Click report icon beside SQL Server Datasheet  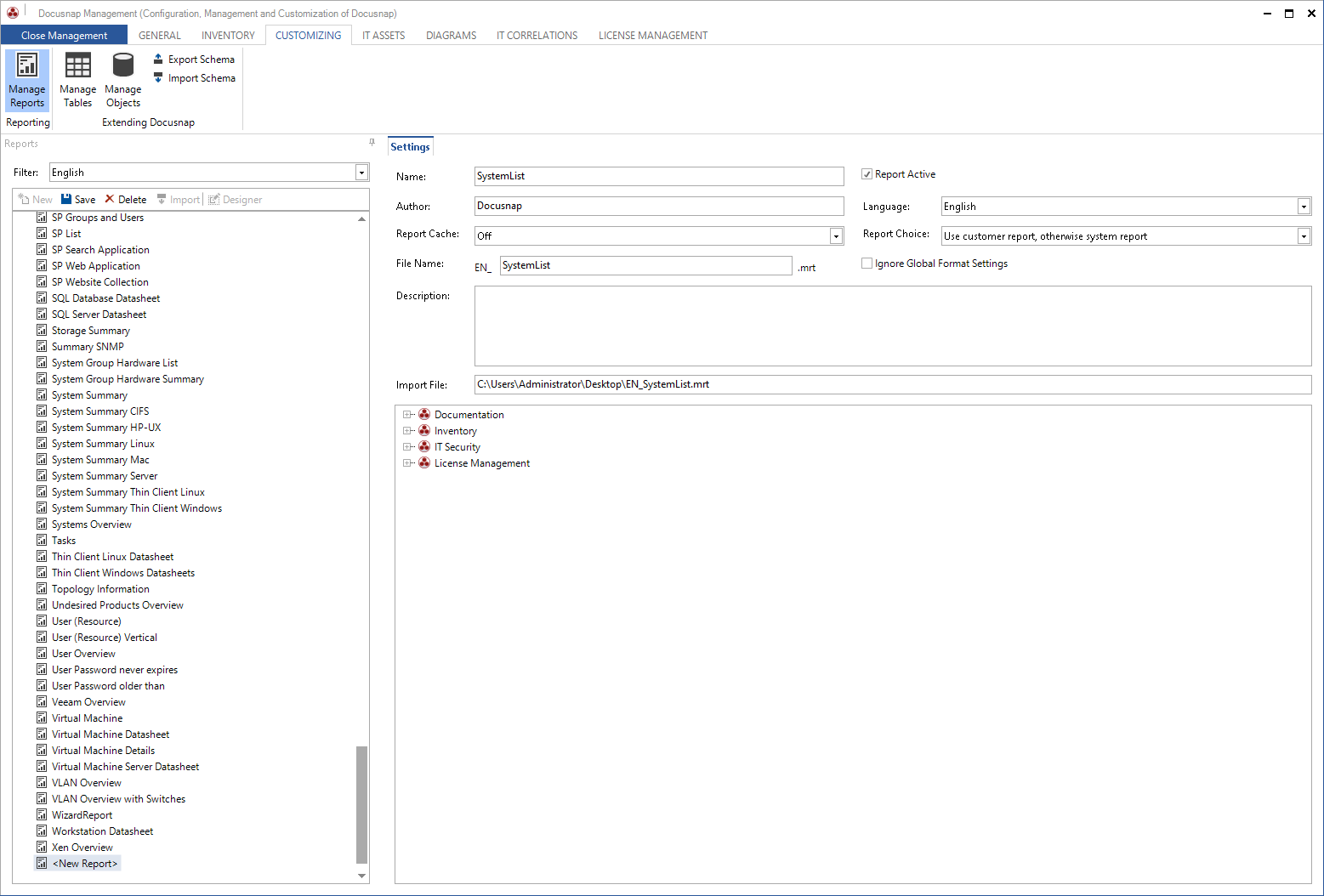point(42,314)
